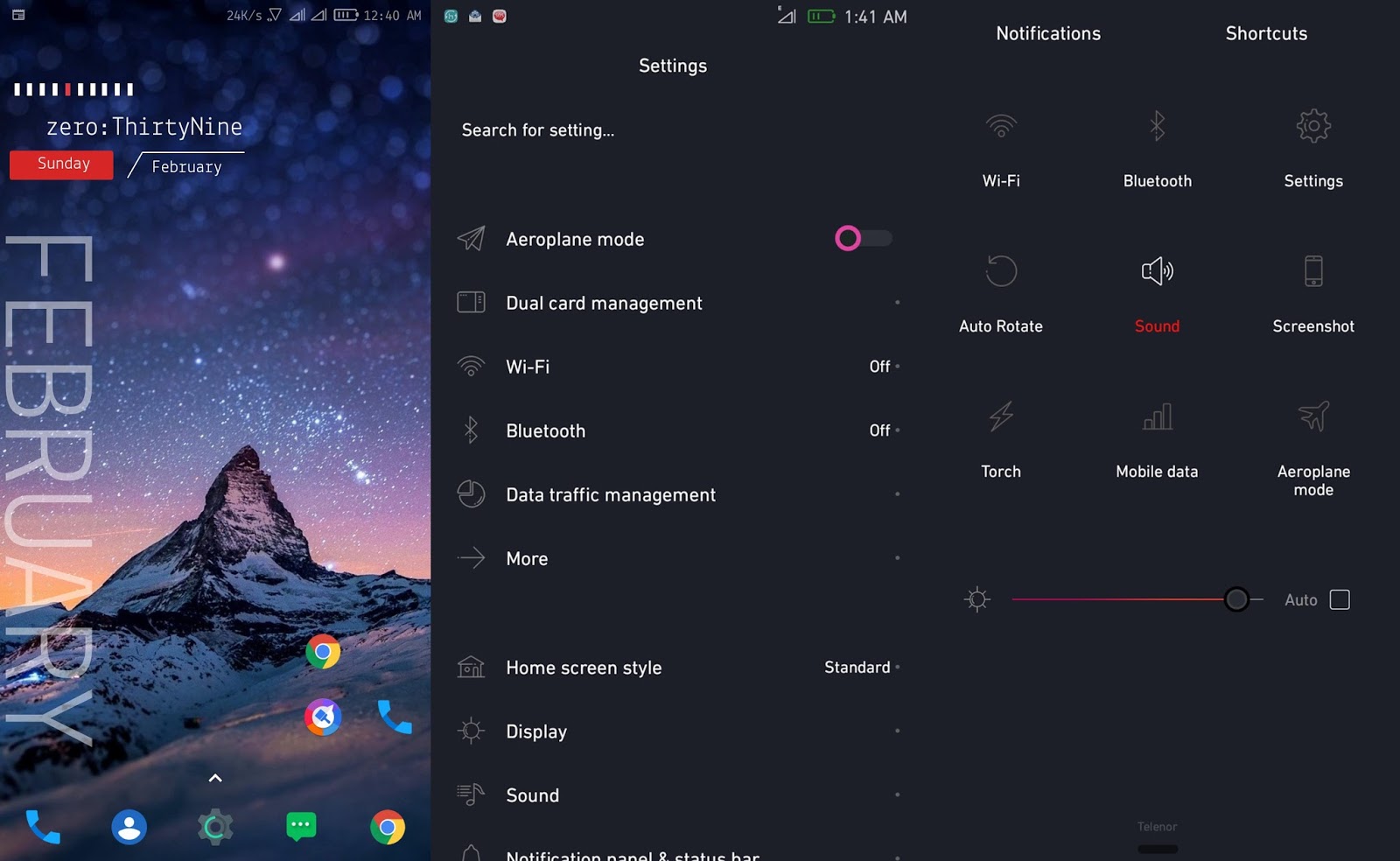
Task: Toggle the Sound shortcut tile
Action: point(1157,294)
